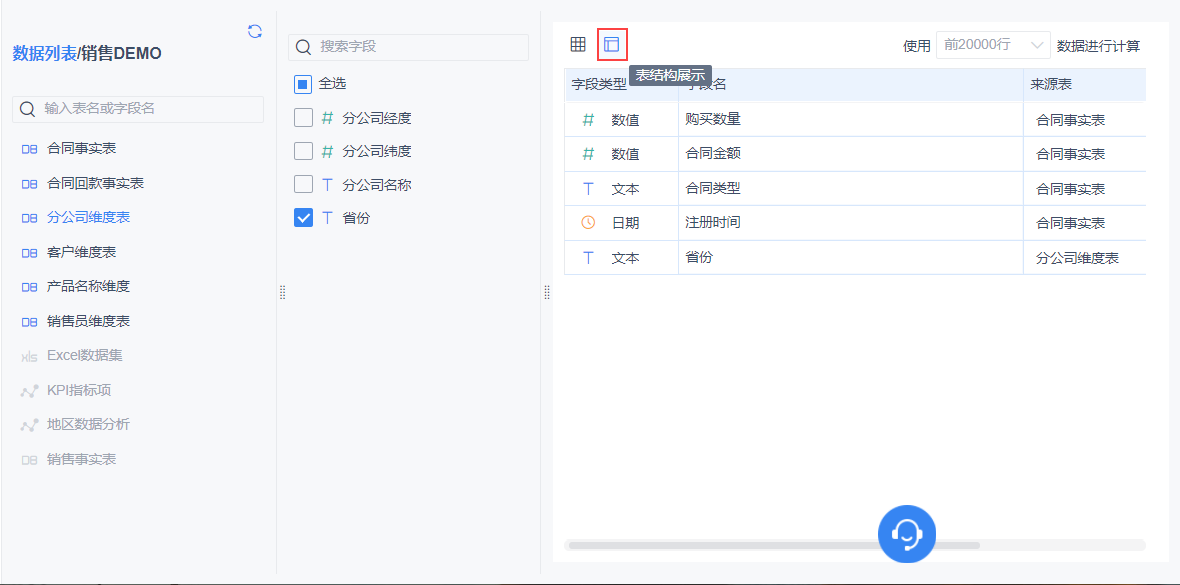Image resolution: width=1180 pixels, height=585 pixels.
Task: Click the table icon beside 合同事实表
Action: tap(29, 149)
